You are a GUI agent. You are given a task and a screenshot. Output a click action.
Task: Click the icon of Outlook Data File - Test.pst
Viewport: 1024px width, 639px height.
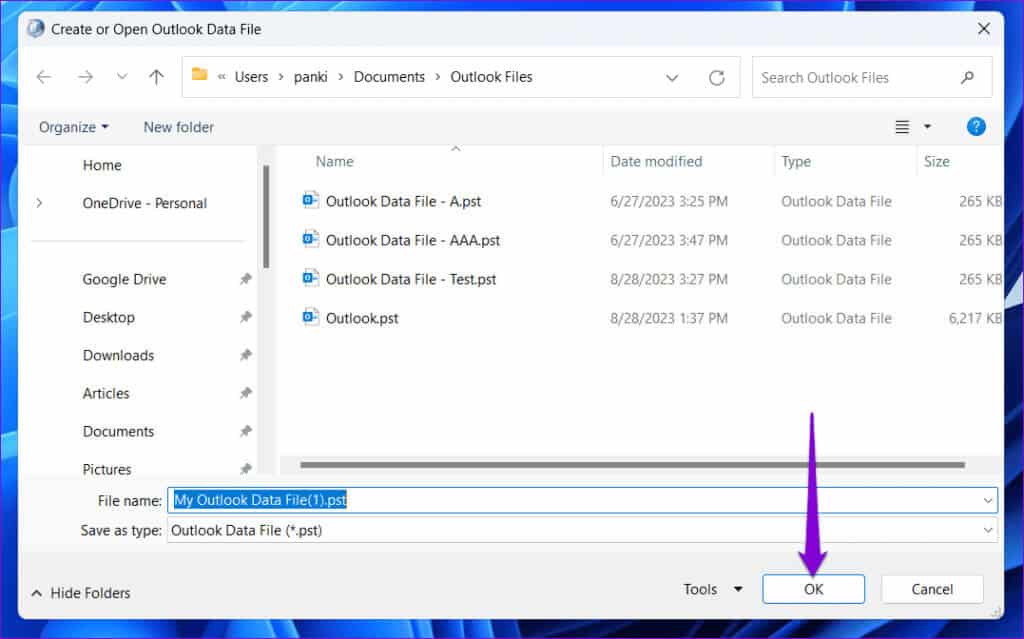tap(310, 278)
